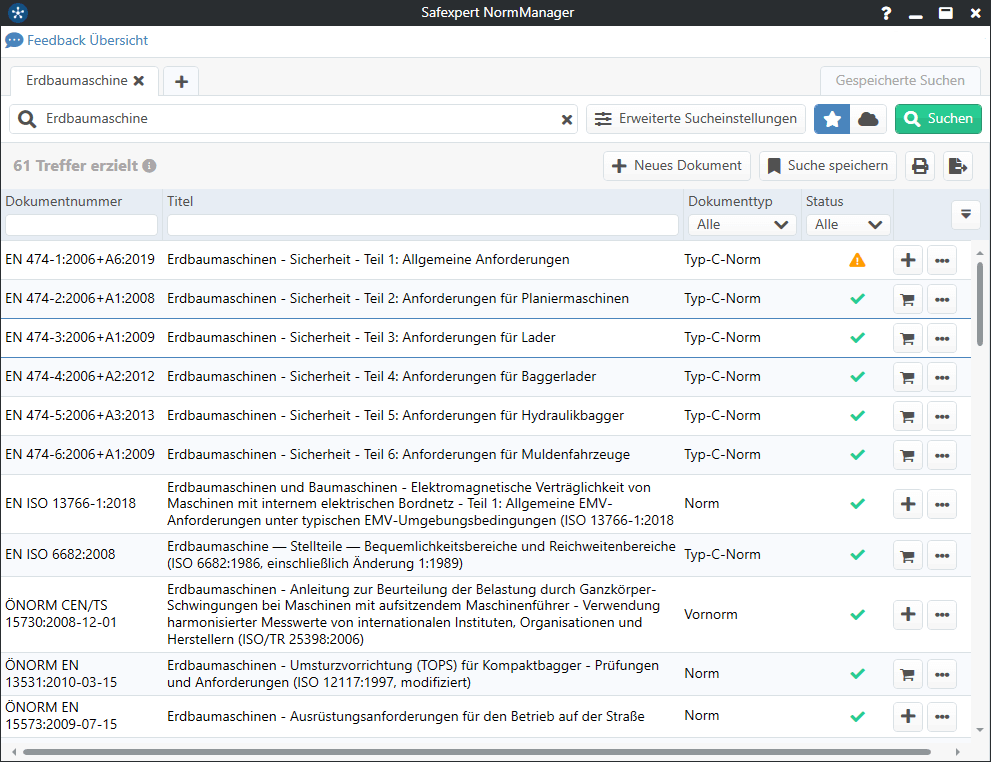Open the Dokumenttyp filter dropdown
This screenshot has height=762, width=991.
coord(741,225)
